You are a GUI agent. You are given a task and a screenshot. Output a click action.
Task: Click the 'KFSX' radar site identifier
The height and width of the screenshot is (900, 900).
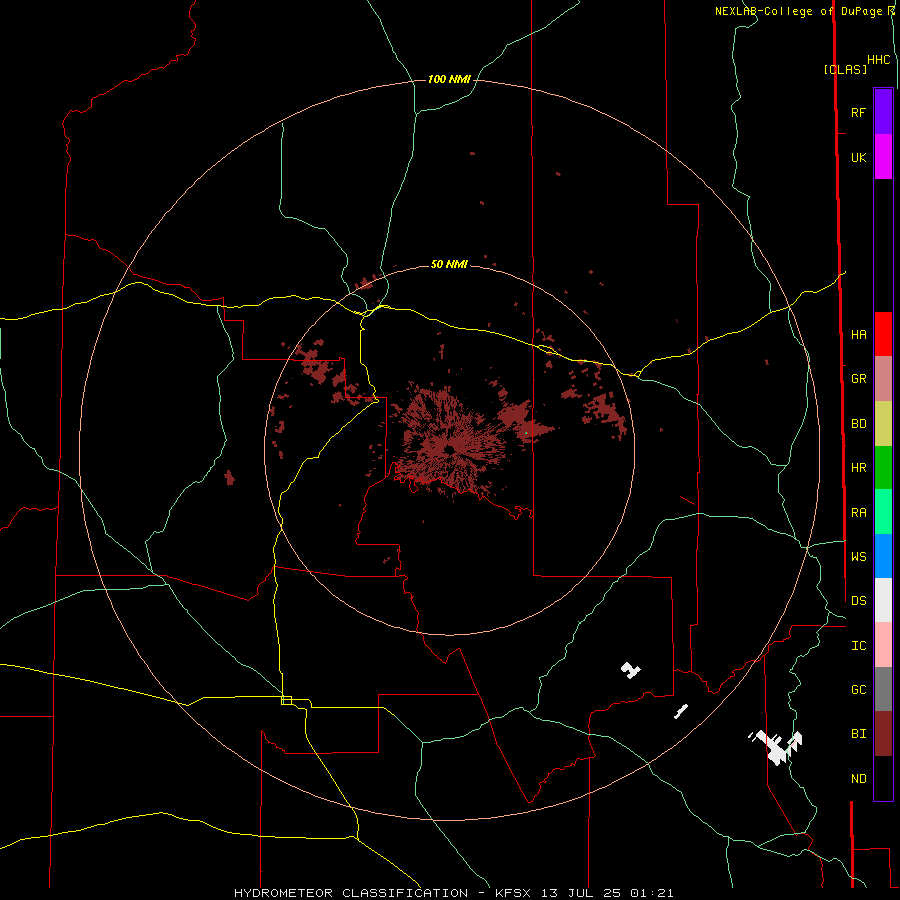(x=513, y=893)
